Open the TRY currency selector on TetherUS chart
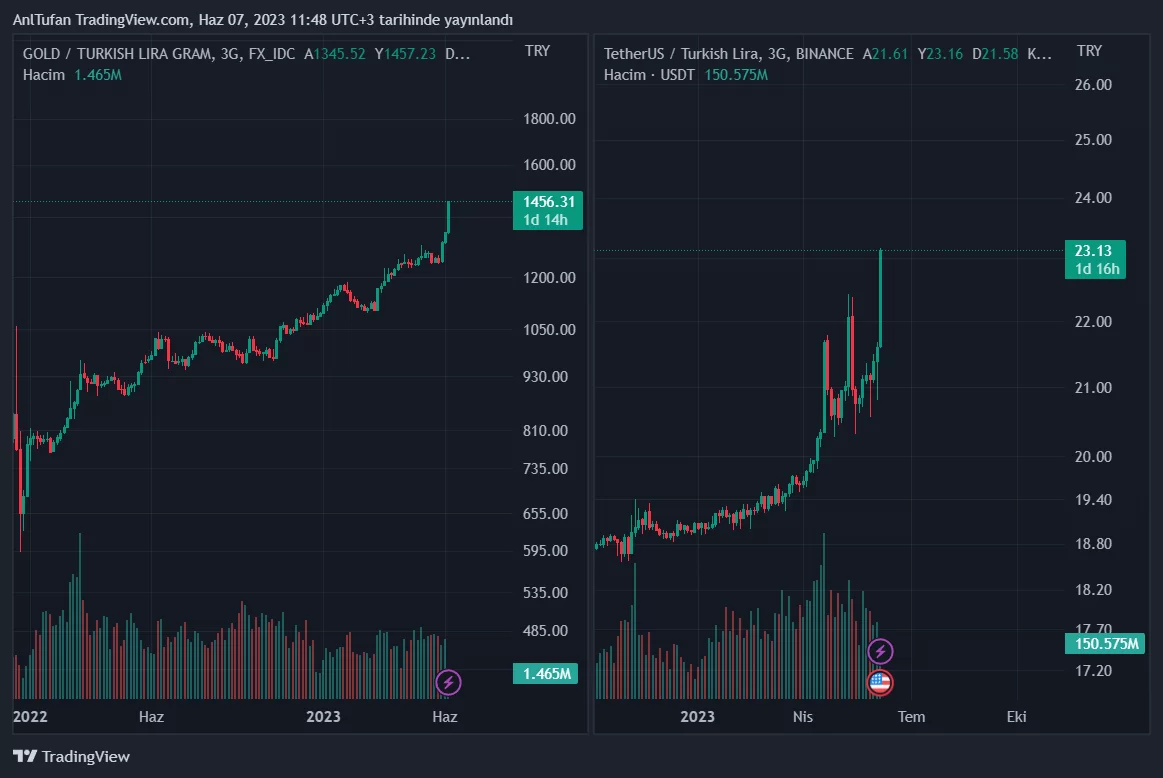Image resolution: width=1163 pixels, height=778 pixels. click(1089, 51)
